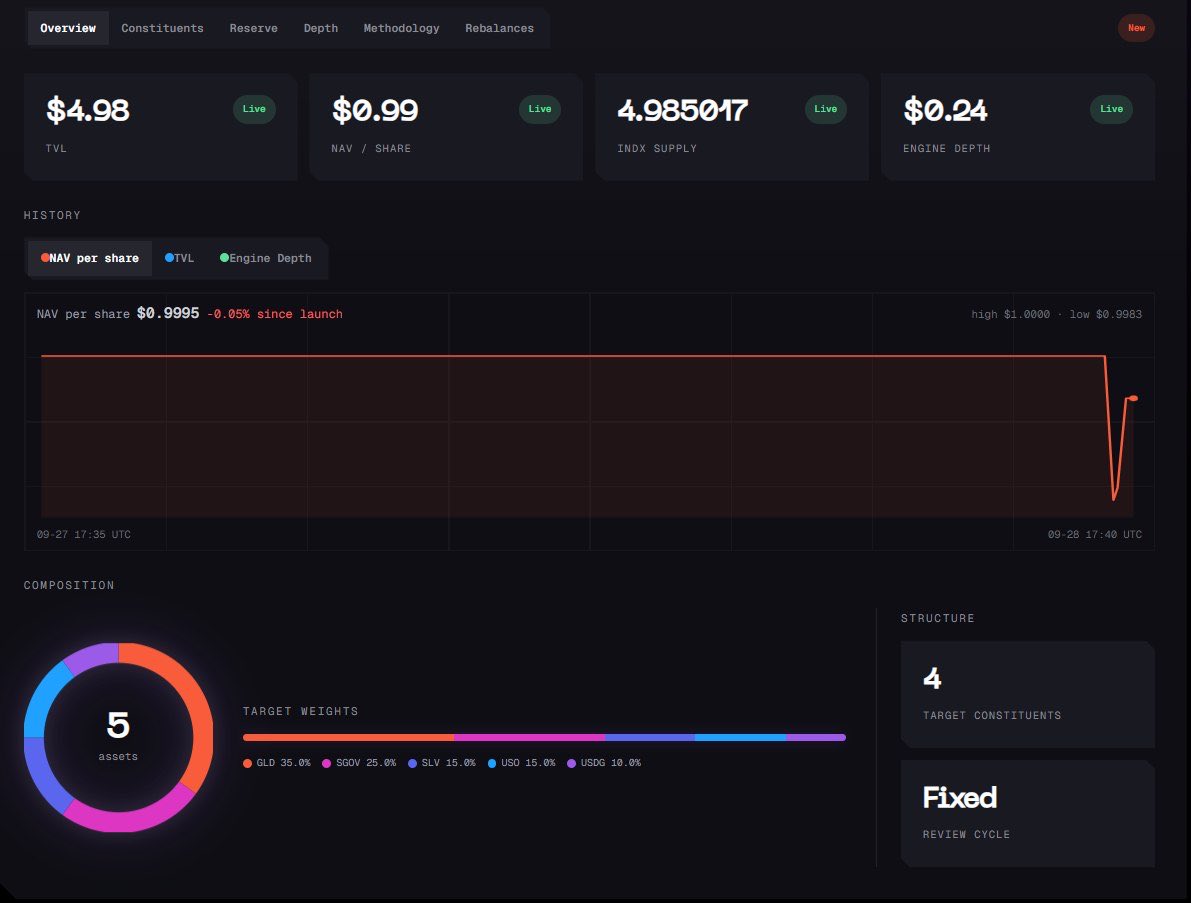Image resolution: width=1191 pixels, height=903 pixels.
Task: Click the '09-27 17:35 UTC' chart start label
Action: [x=84, y=535]
